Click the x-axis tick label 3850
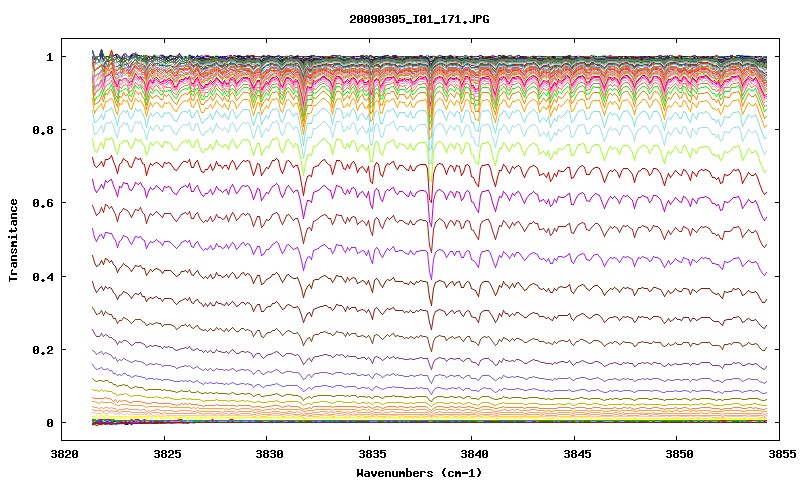800x480 pixels. click(680, 454)
